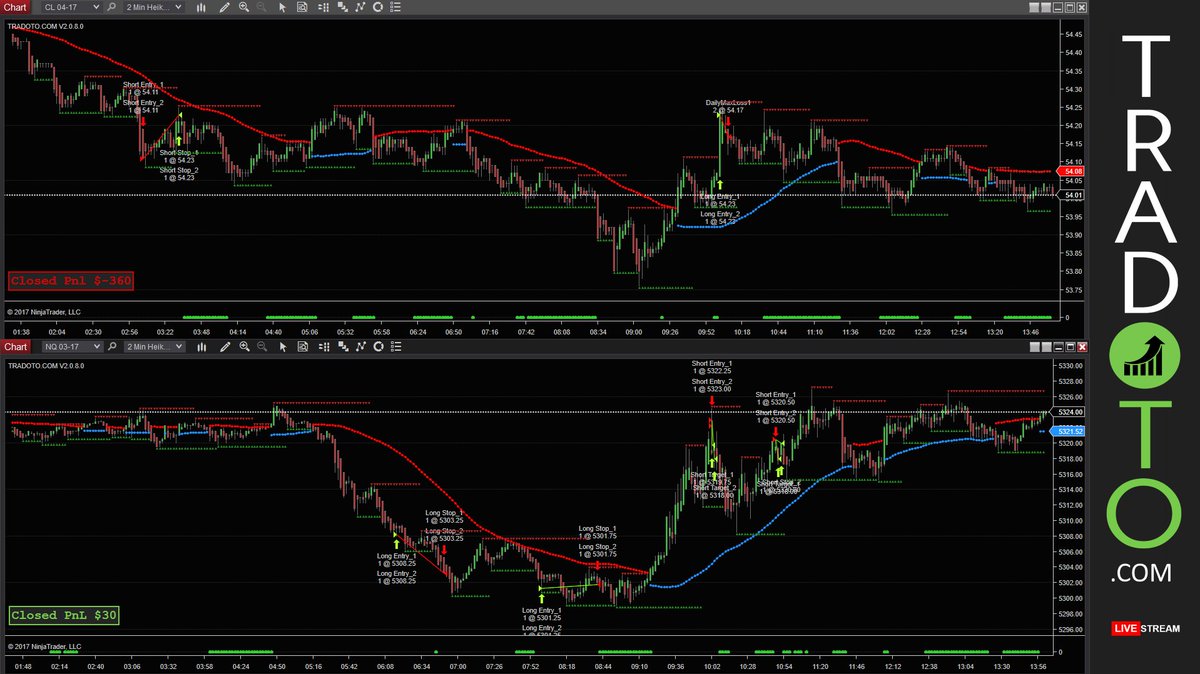Open the CL 04-17 instrument dropdown

click(71, 7)
